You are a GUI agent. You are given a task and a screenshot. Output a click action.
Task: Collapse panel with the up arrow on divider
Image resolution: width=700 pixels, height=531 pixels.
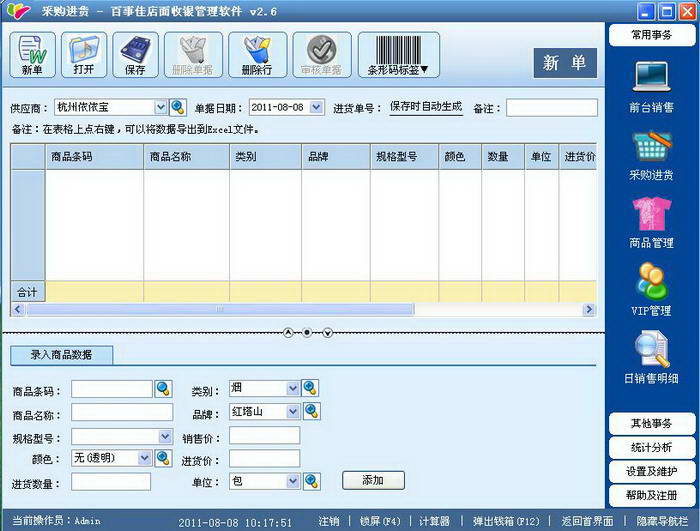pos(288,333)
